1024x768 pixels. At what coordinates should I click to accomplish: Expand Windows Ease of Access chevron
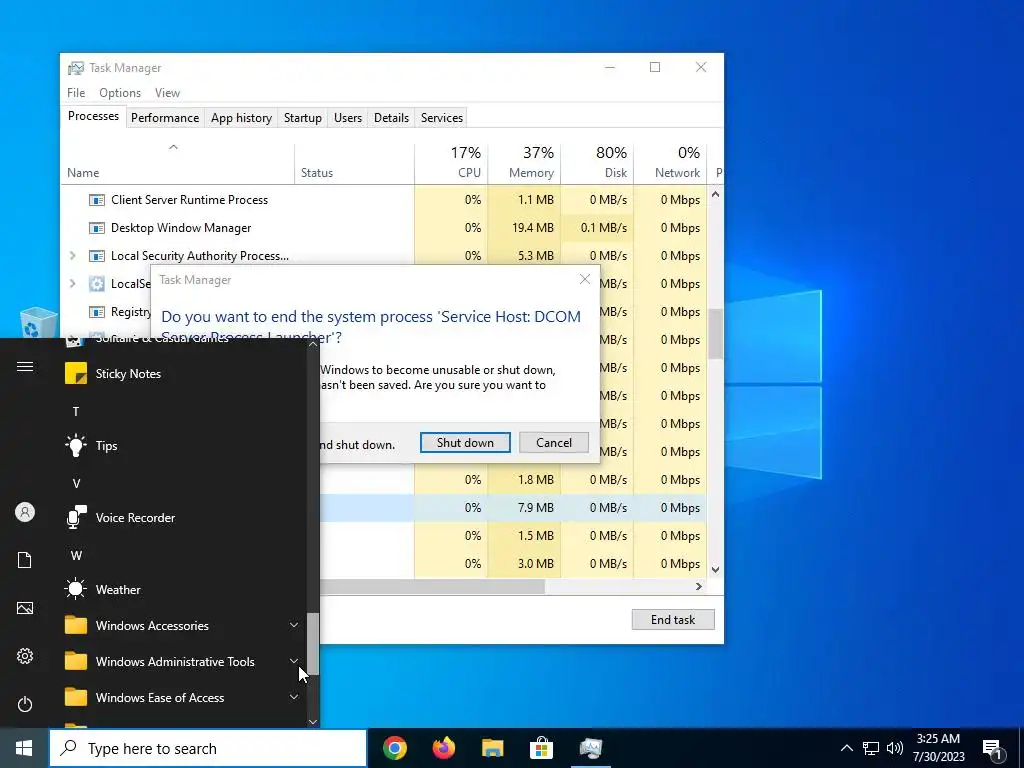point(294,697)
